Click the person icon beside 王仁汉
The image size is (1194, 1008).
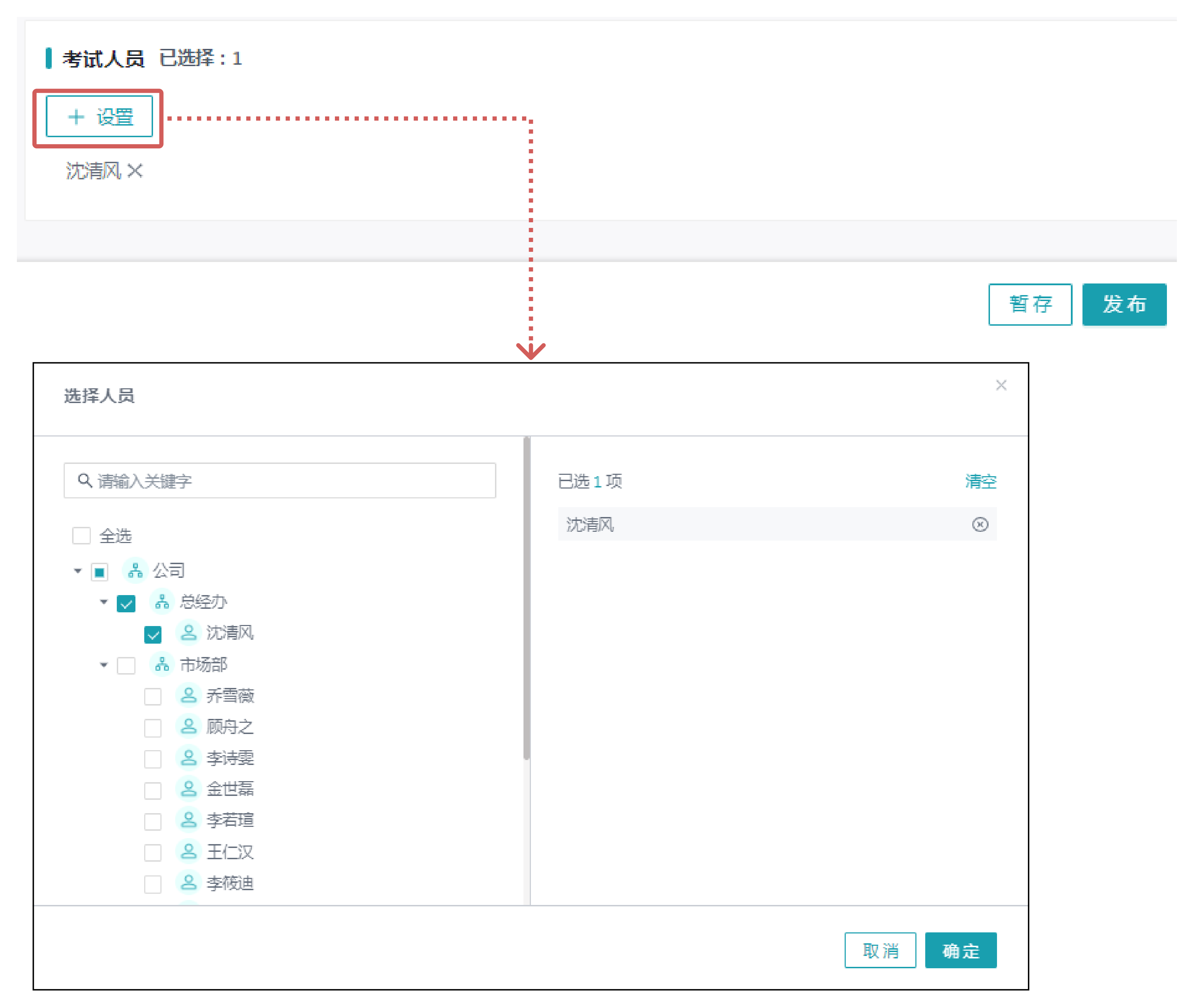click(189, 851)
